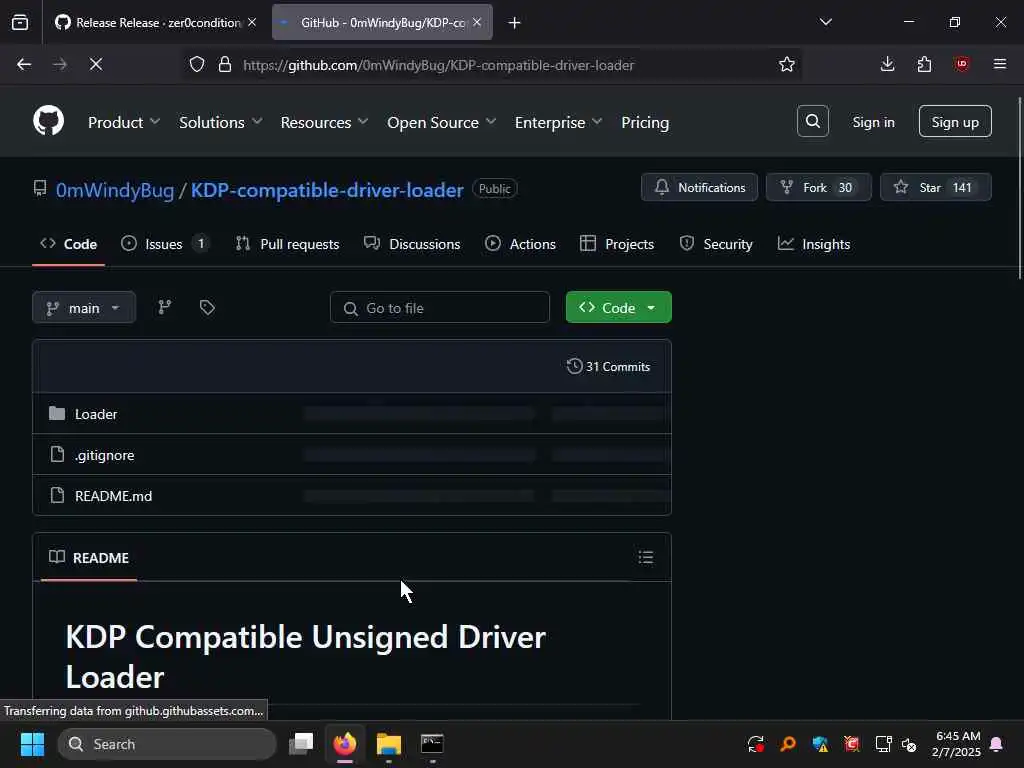This screenshot has height=768, width=1024.
Task: Expand Product navigation menu
Action: [x=123, y=122]
